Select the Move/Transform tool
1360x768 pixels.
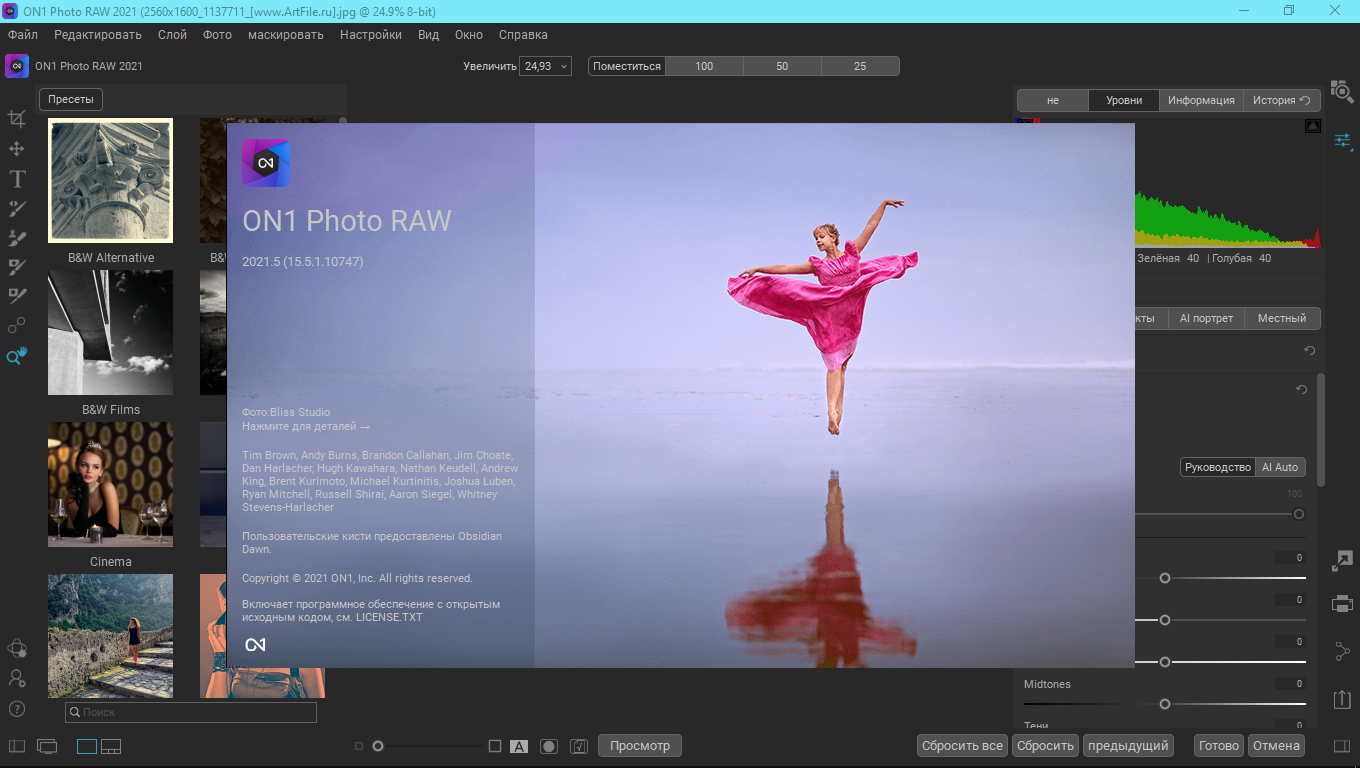(x=17, y=149)
